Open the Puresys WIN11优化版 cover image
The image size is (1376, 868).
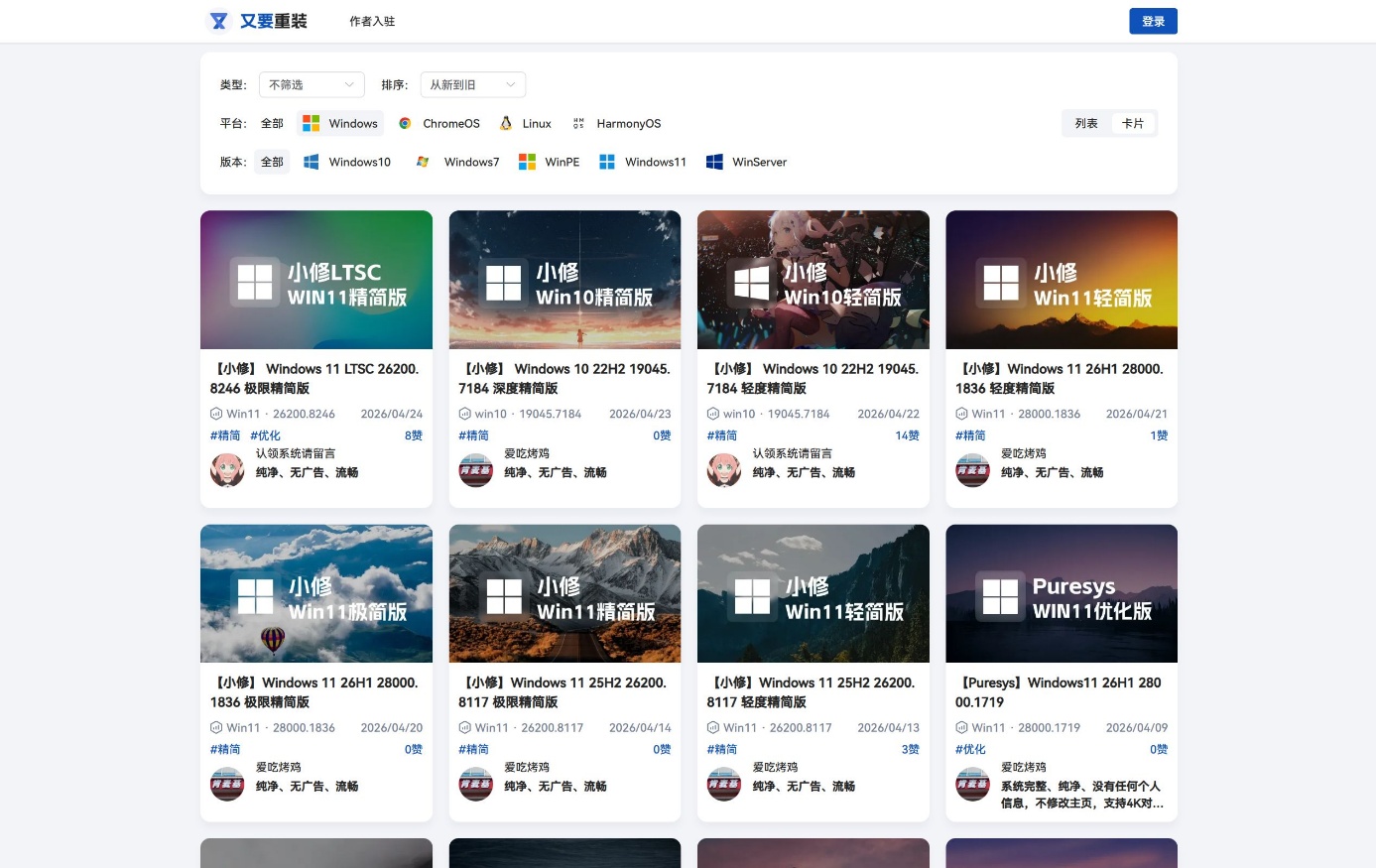pos(1062,593)
